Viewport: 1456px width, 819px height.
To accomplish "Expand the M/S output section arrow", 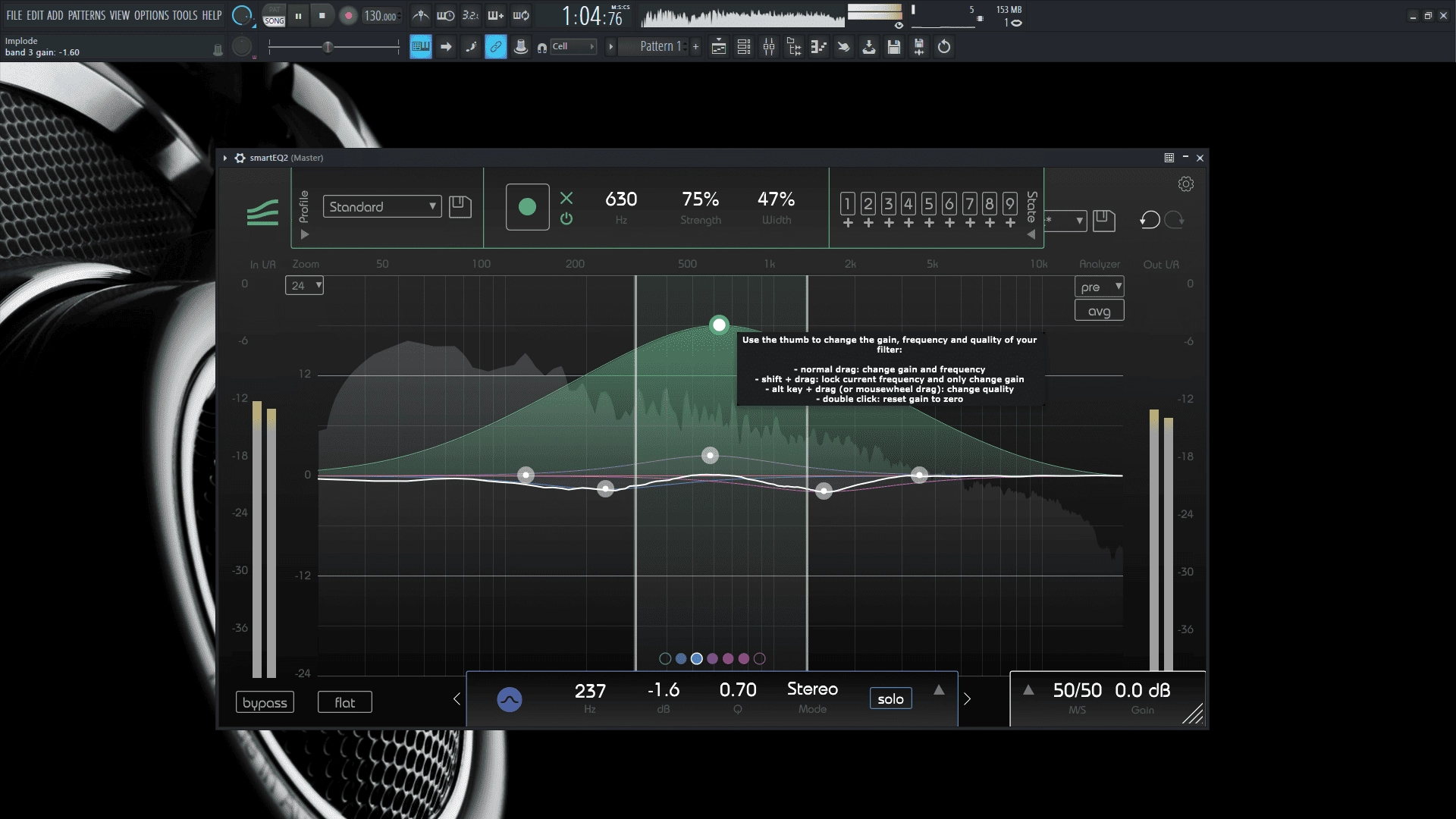I will coord(1028,690).
